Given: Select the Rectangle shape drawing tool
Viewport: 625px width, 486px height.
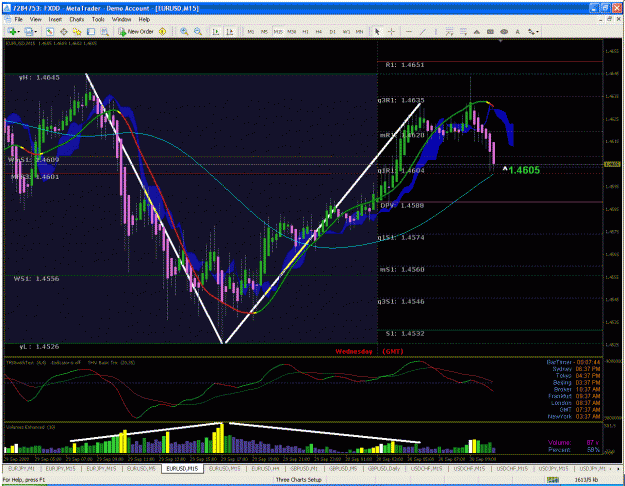Looking at the screenshot, I should (x=490, y=31).
